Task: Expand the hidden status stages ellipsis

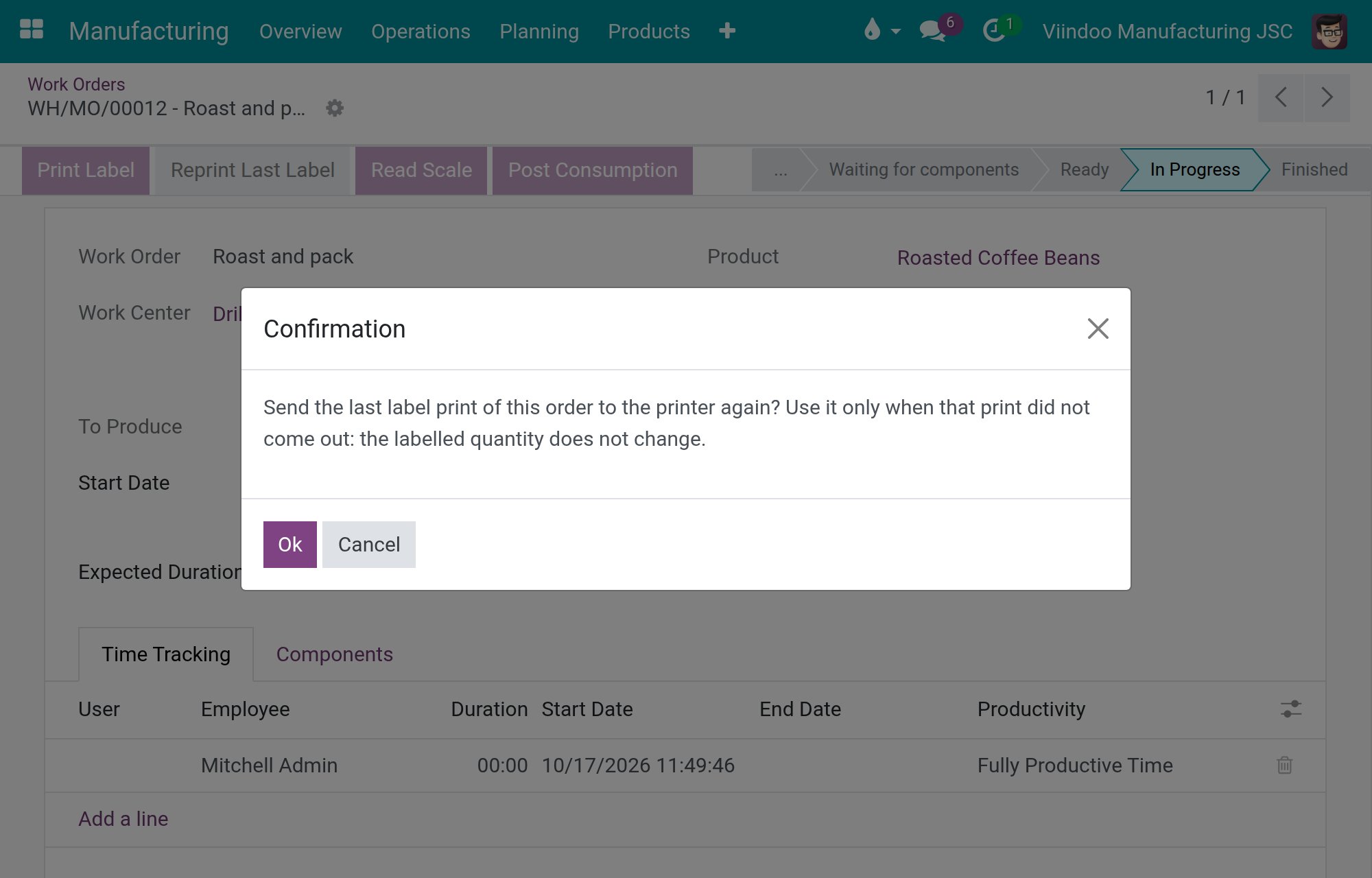Action: click(x=781, y=169)
